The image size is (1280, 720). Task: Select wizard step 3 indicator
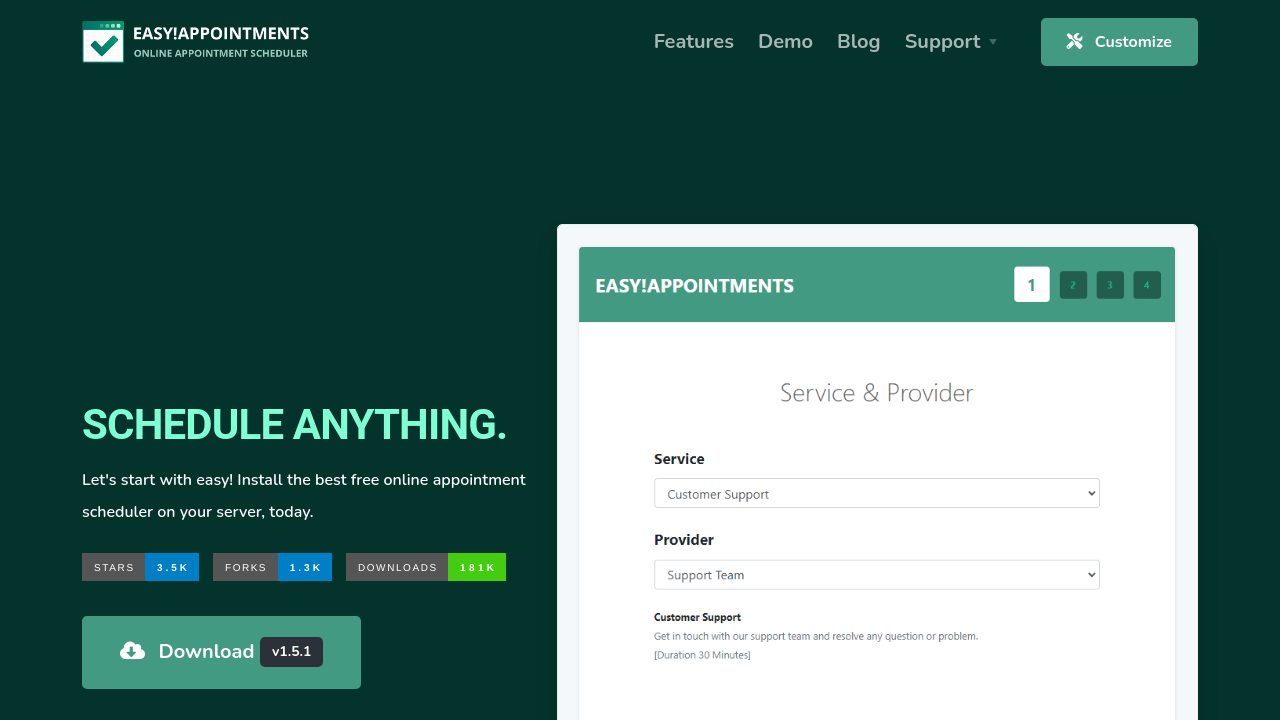(1110, 285)
